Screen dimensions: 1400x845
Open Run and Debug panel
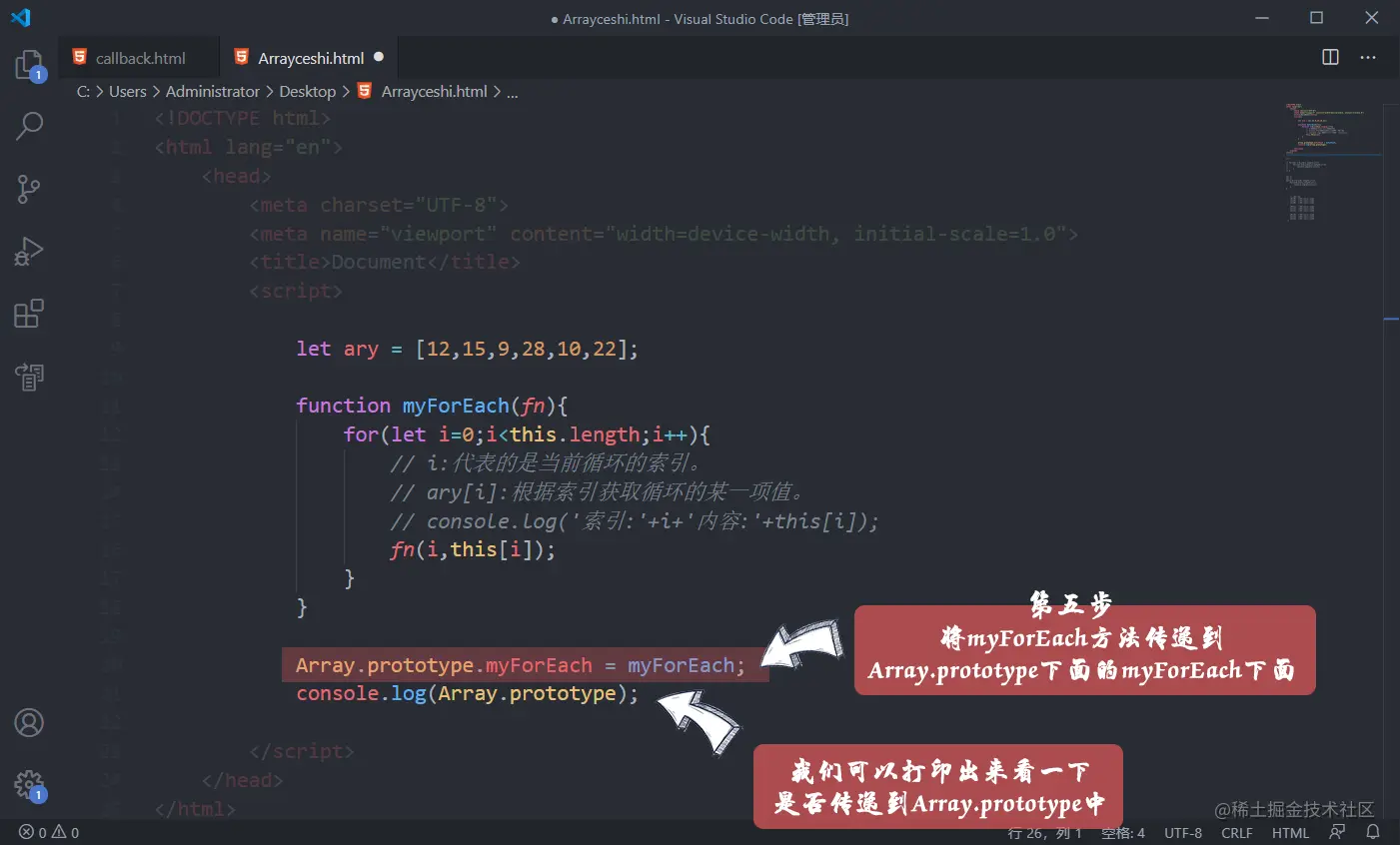[x=28, y=251]
